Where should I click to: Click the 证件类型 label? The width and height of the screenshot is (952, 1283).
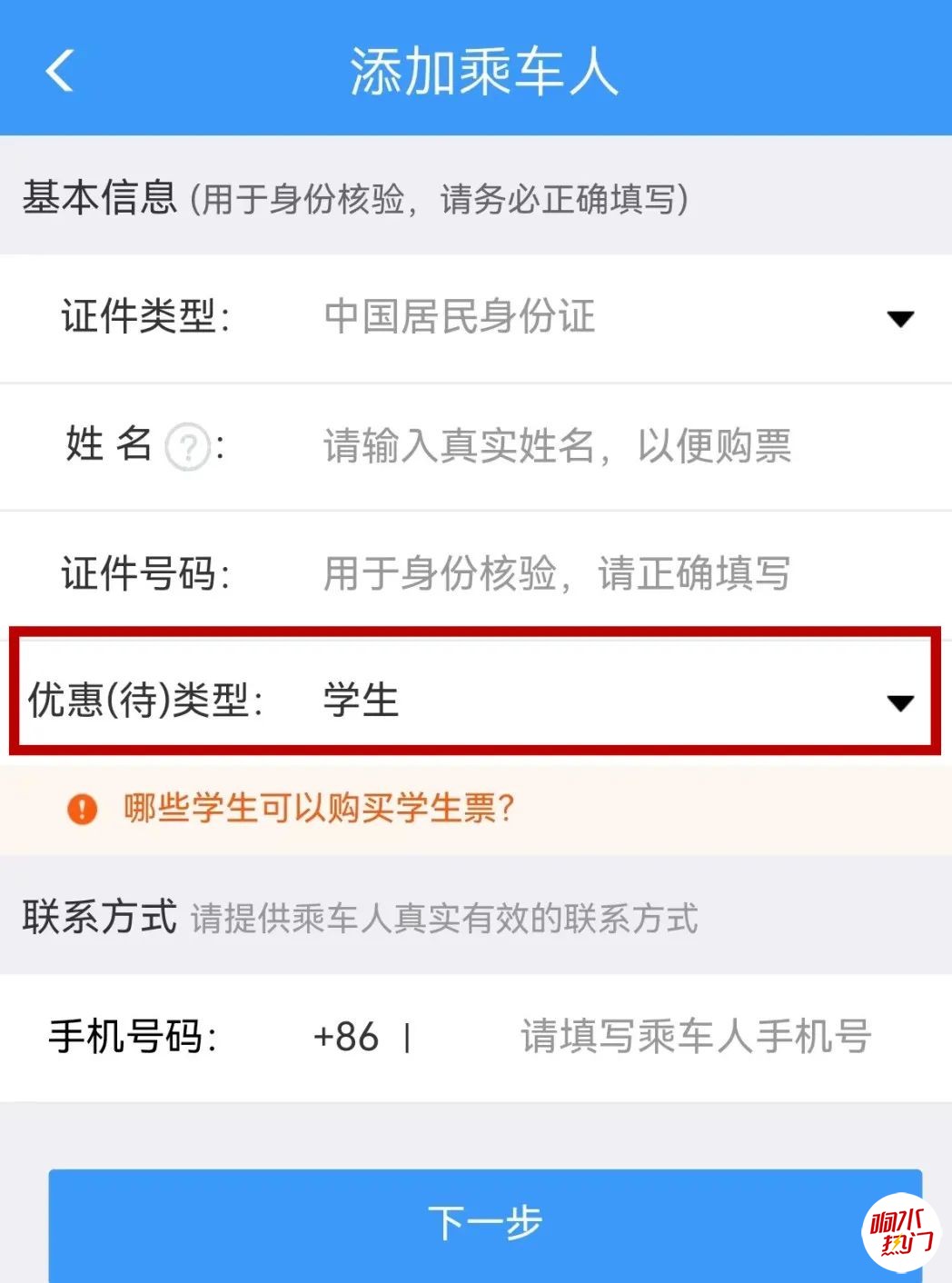tap(145, 317)
